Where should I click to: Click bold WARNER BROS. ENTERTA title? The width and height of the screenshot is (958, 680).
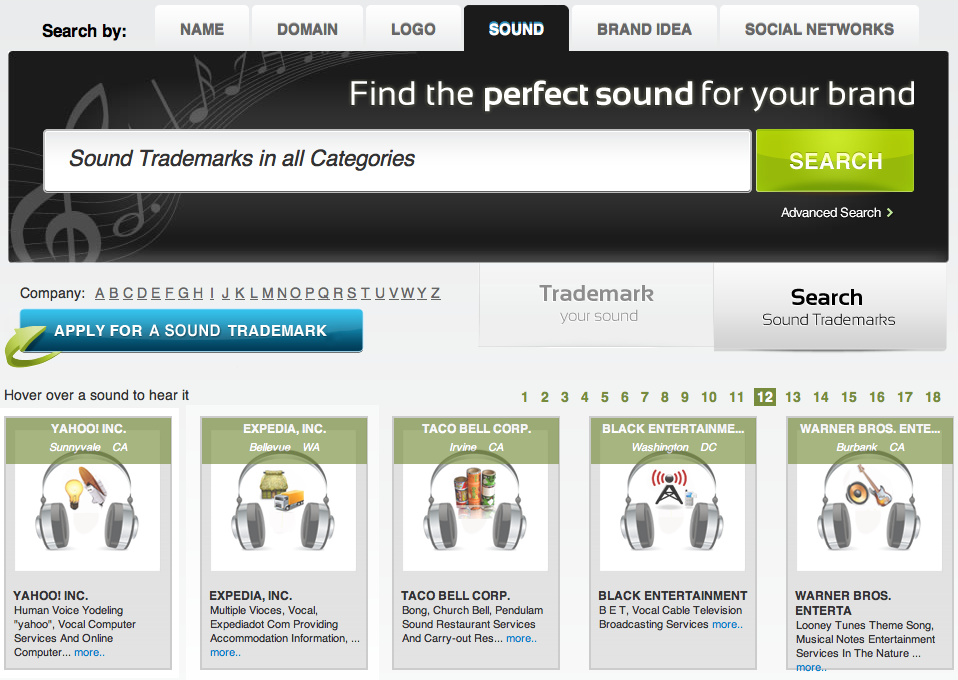[843, 603]
